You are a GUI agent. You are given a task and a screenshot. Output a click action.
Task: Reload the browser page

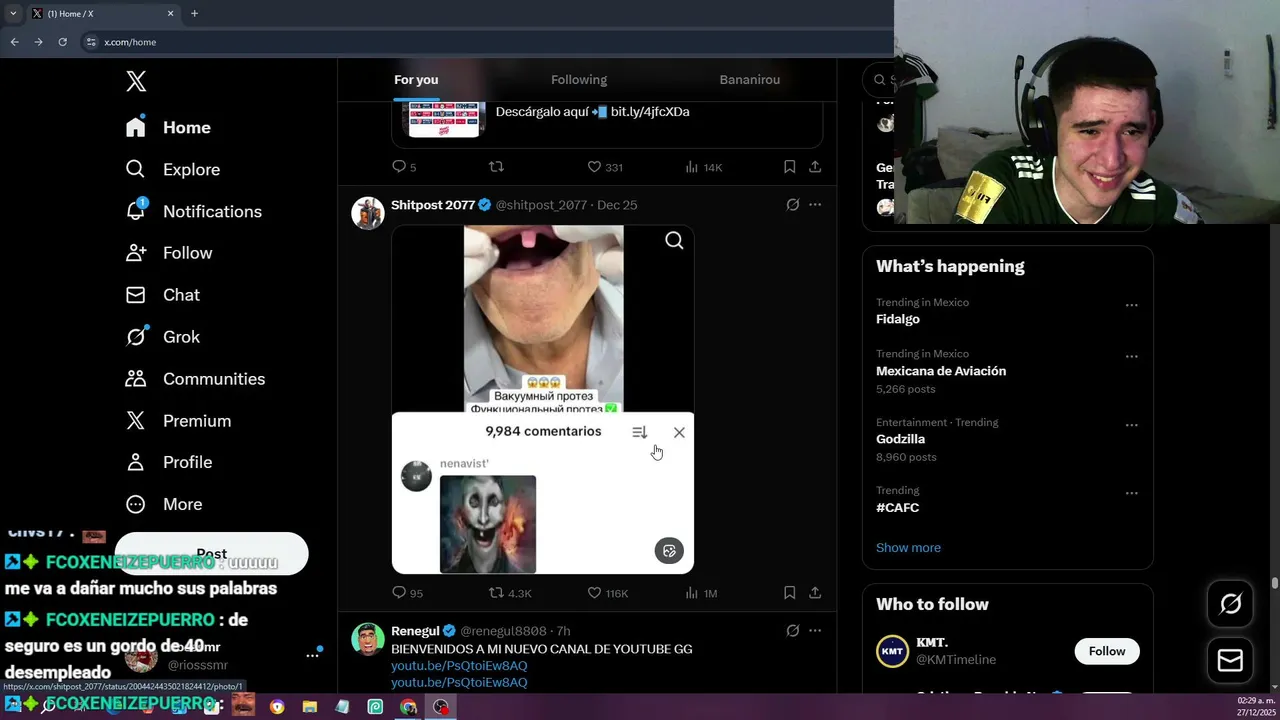[62, 42]
